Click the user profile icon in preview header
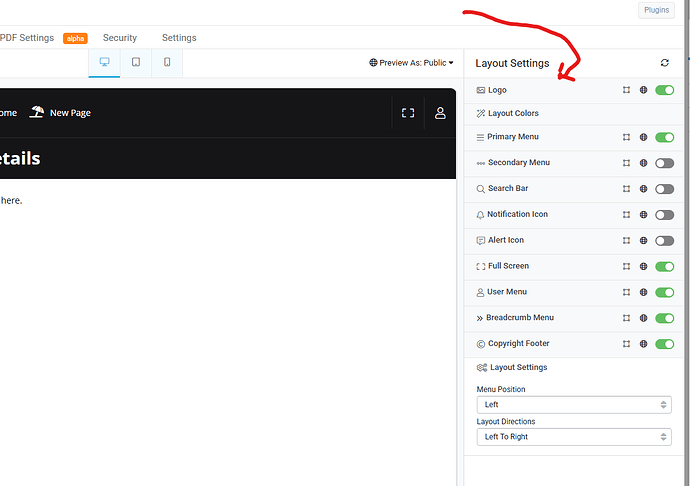The height and width of the screenshot is (486, 690). (x=440, y=113)
